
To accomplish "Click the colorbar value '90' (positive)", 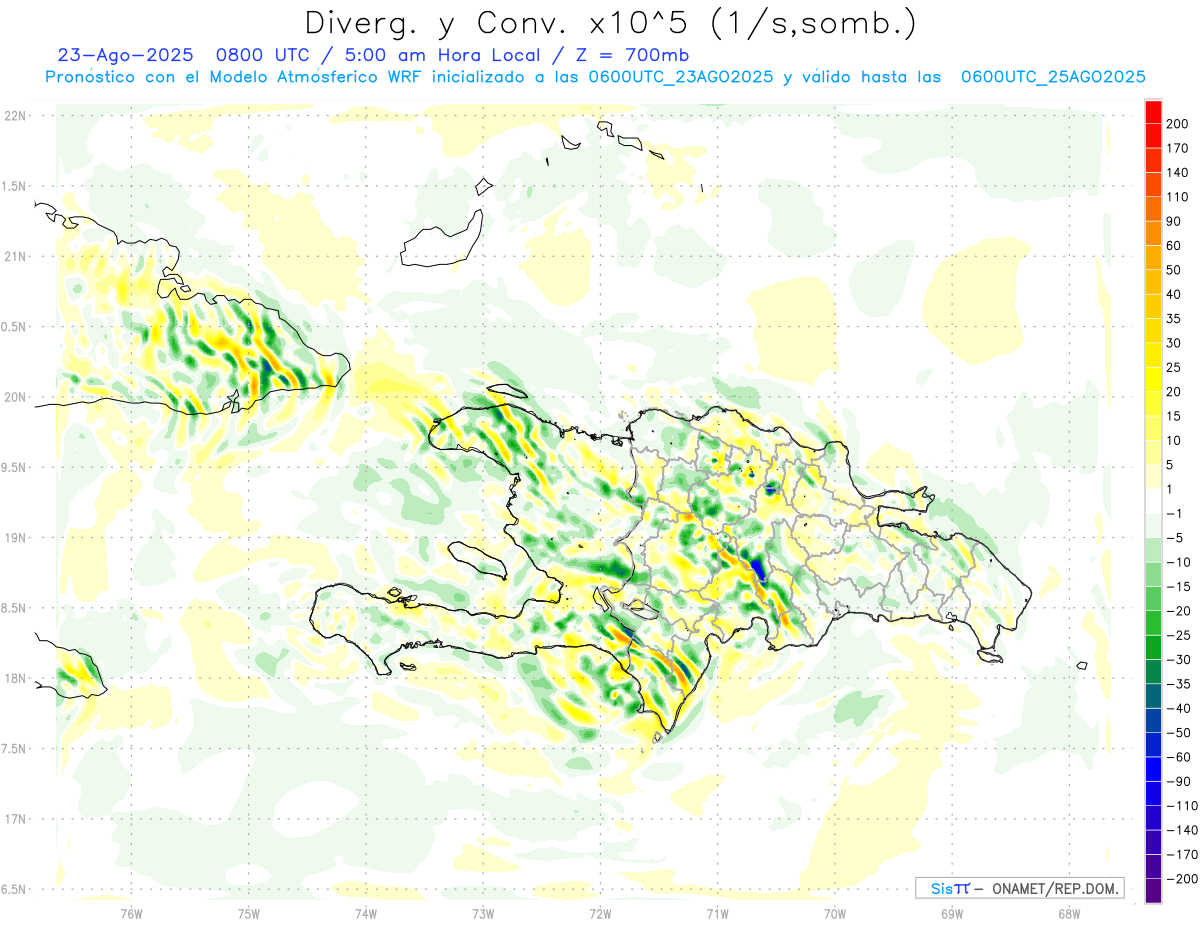I will coord(1174,222).
